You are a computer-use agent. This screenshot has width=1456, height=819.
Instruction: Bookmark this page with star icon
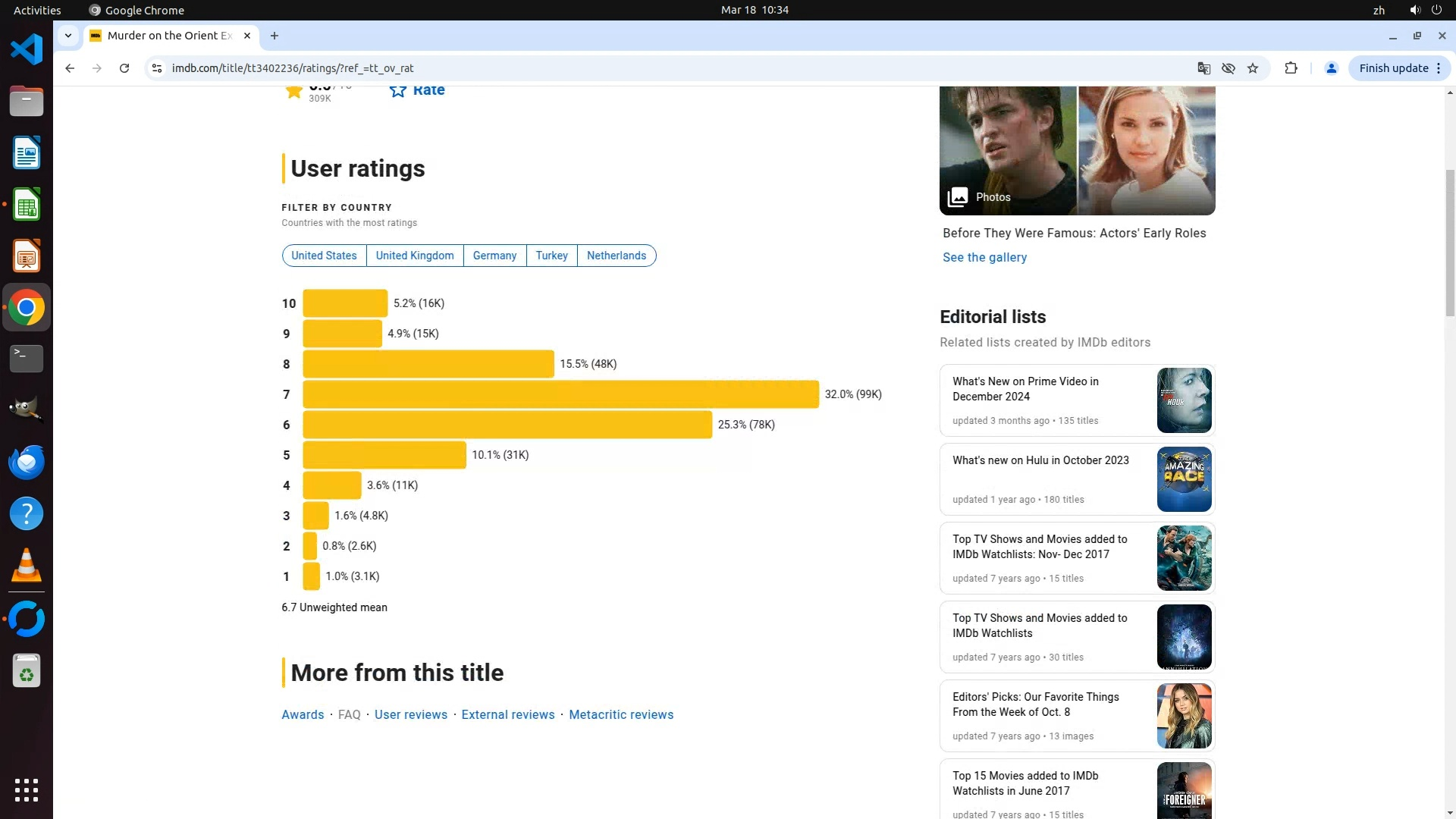pos(1253,68)
